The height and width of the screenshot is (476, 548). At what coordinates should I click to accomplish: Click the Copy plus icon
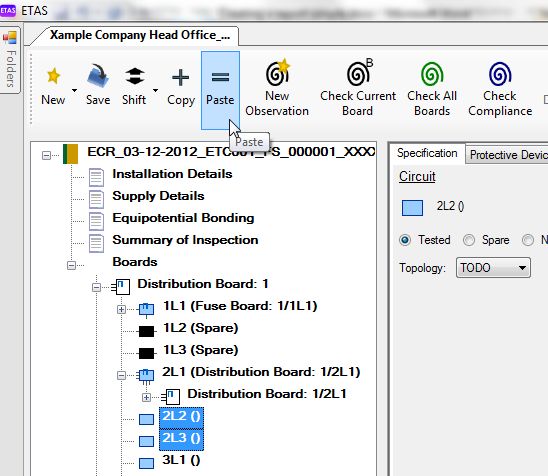coord(181,78)
